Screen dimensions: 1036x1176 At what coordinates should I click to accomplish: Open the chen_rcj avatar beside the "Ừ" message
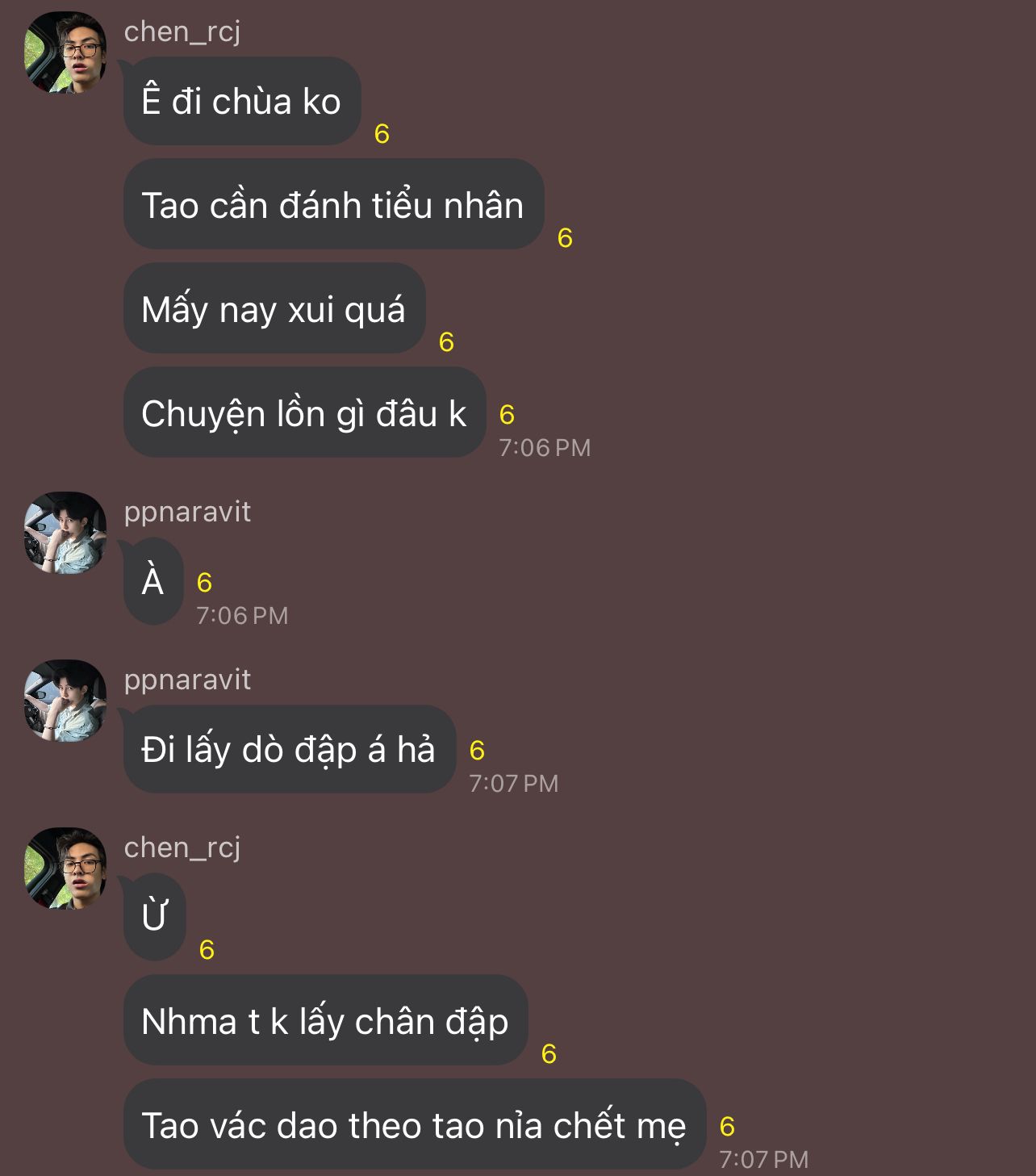(x=65, y=868)
